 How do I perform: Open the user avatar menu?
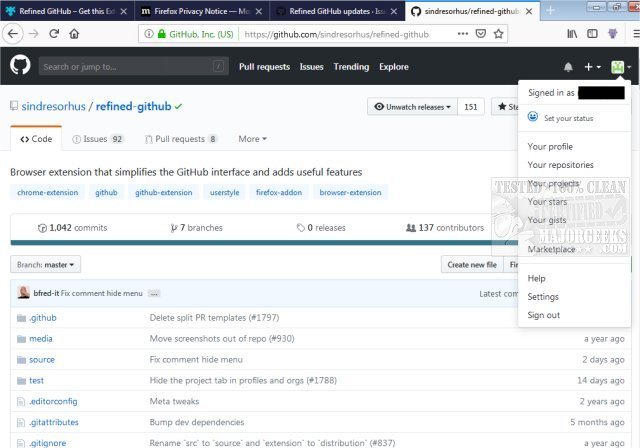pyautogui.click(x=620, y=67)
